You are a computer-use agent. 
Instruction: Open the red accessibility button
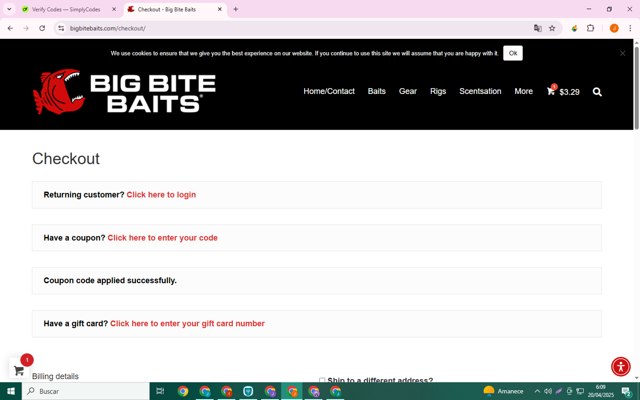[621, 366]
